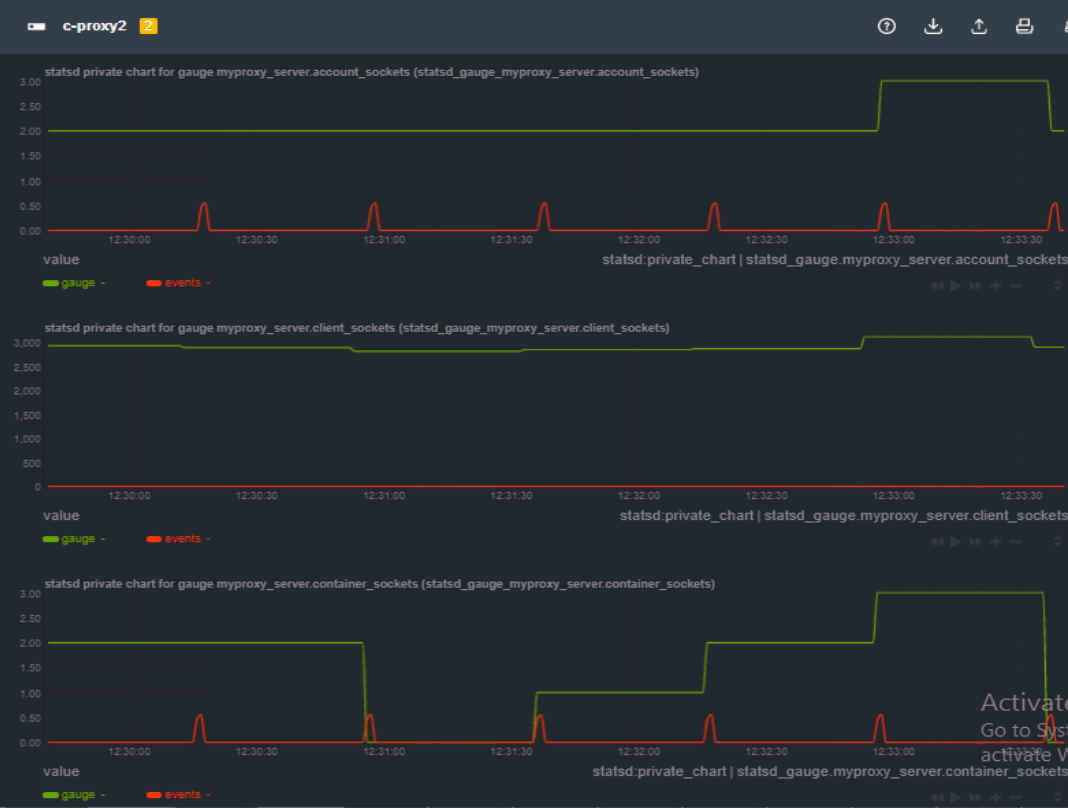This screenshot has width=1068, height=808.
Task: Pan account_sockets chart left with rewind arrows
Action: point(937,285)
